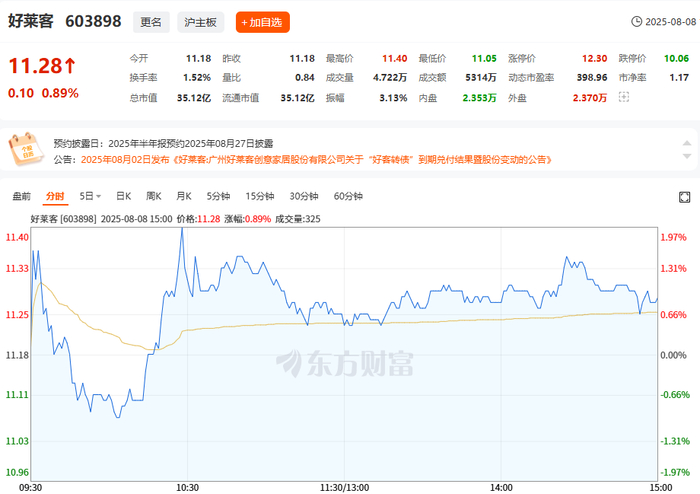The width and height of the screenshot is (700, 494).
Task: Click the 11:30/13:00 time axis label
Action: click(344, 488)
